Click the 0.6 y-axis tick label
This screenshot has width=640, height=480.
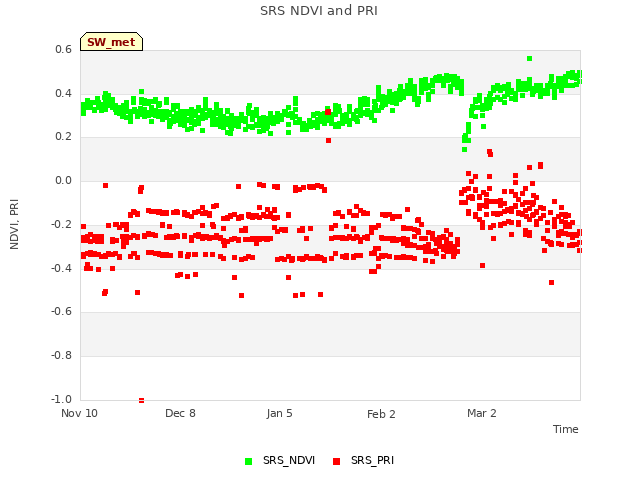[63, 49]
